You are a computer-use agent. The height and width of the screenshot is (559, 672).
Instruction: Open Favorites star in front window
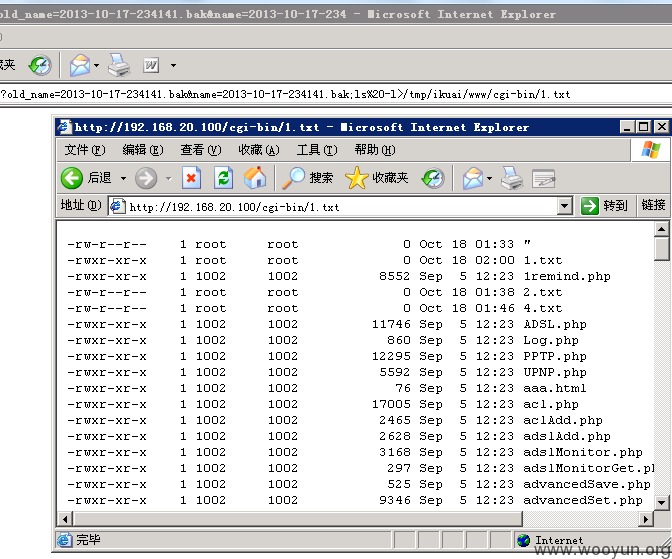pyautogui.click(x=356, y=178)
